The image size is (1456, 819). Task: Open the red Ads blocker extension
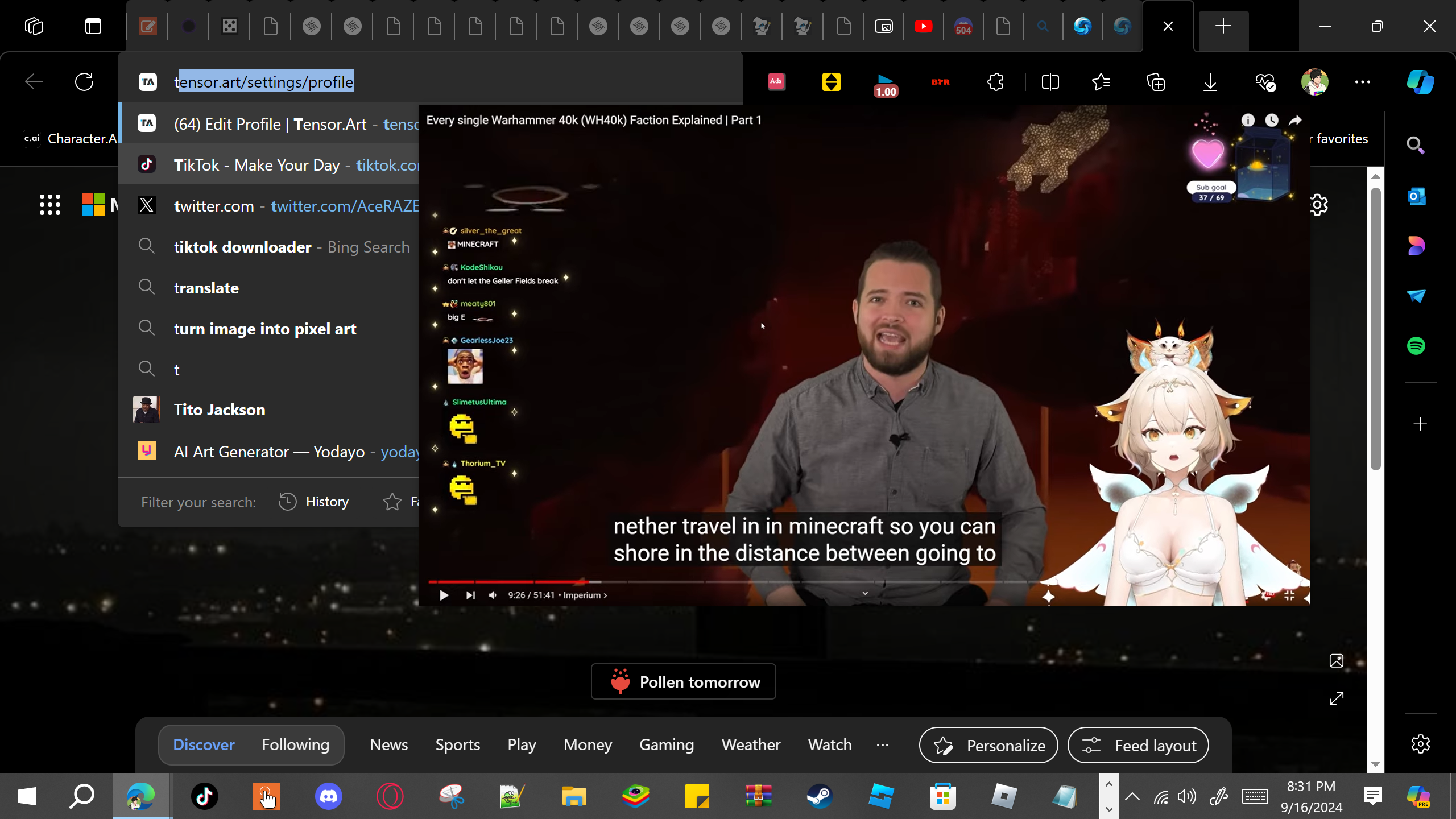pyautogui.click(x=776, y=82)
